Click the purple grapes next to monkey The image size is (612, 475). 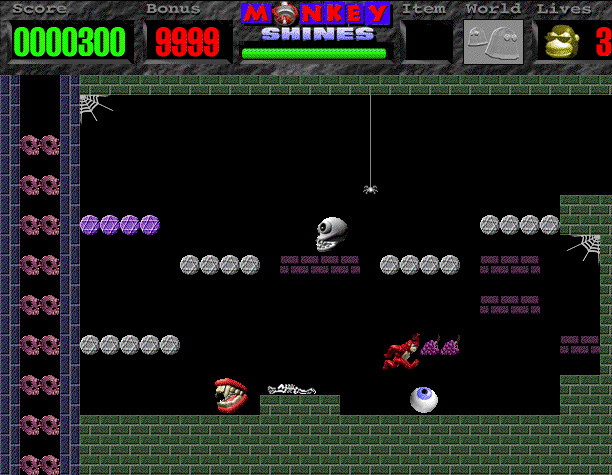(440, 345)
